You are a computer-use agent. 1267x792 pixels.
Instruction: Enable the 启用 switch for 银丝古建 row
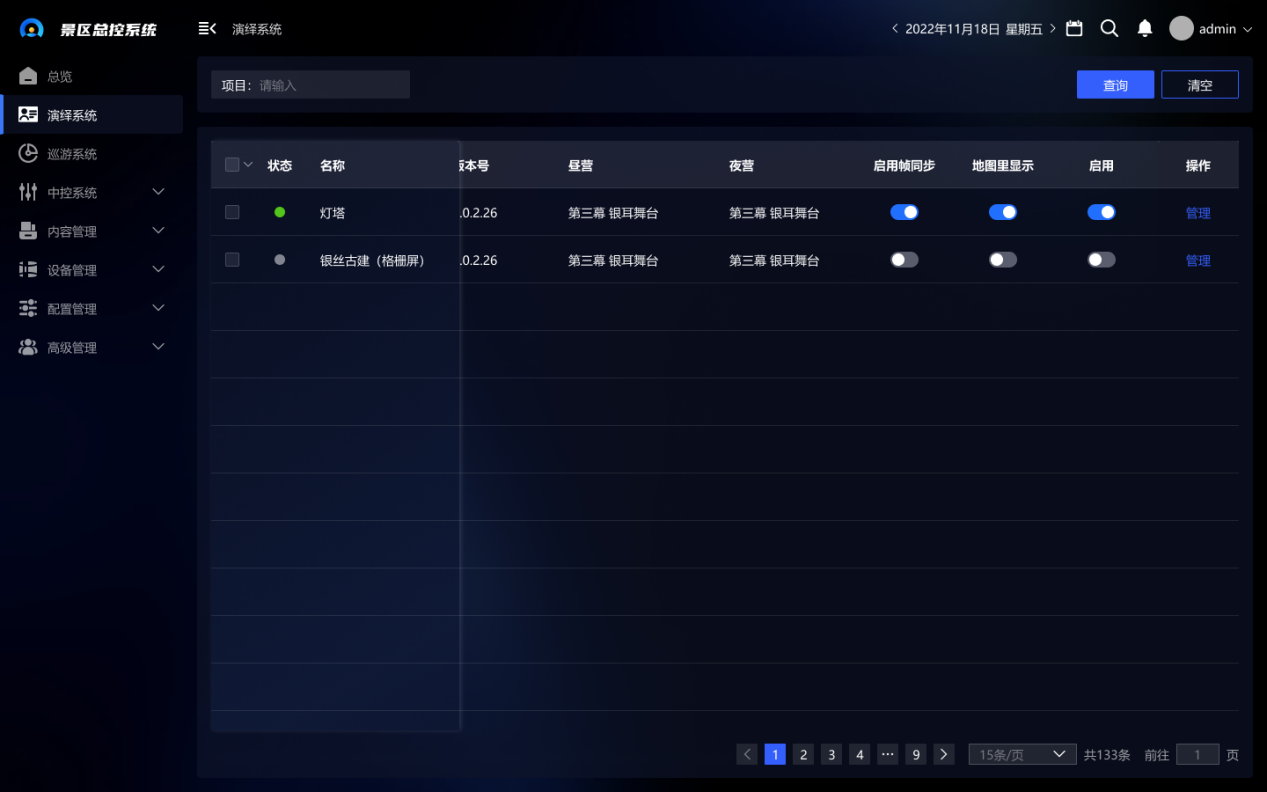1101,260
